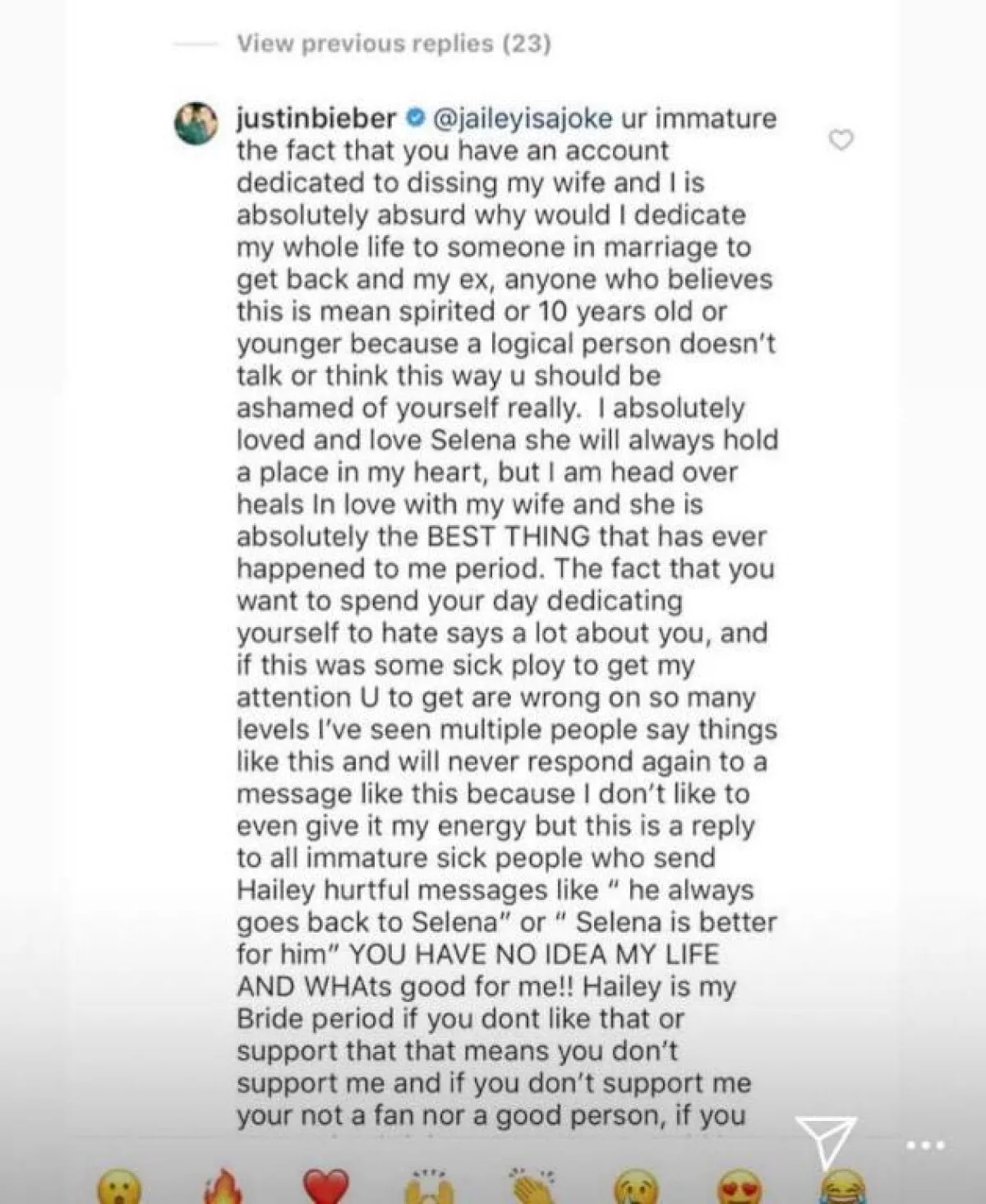React with the fire emoji

223,1188
